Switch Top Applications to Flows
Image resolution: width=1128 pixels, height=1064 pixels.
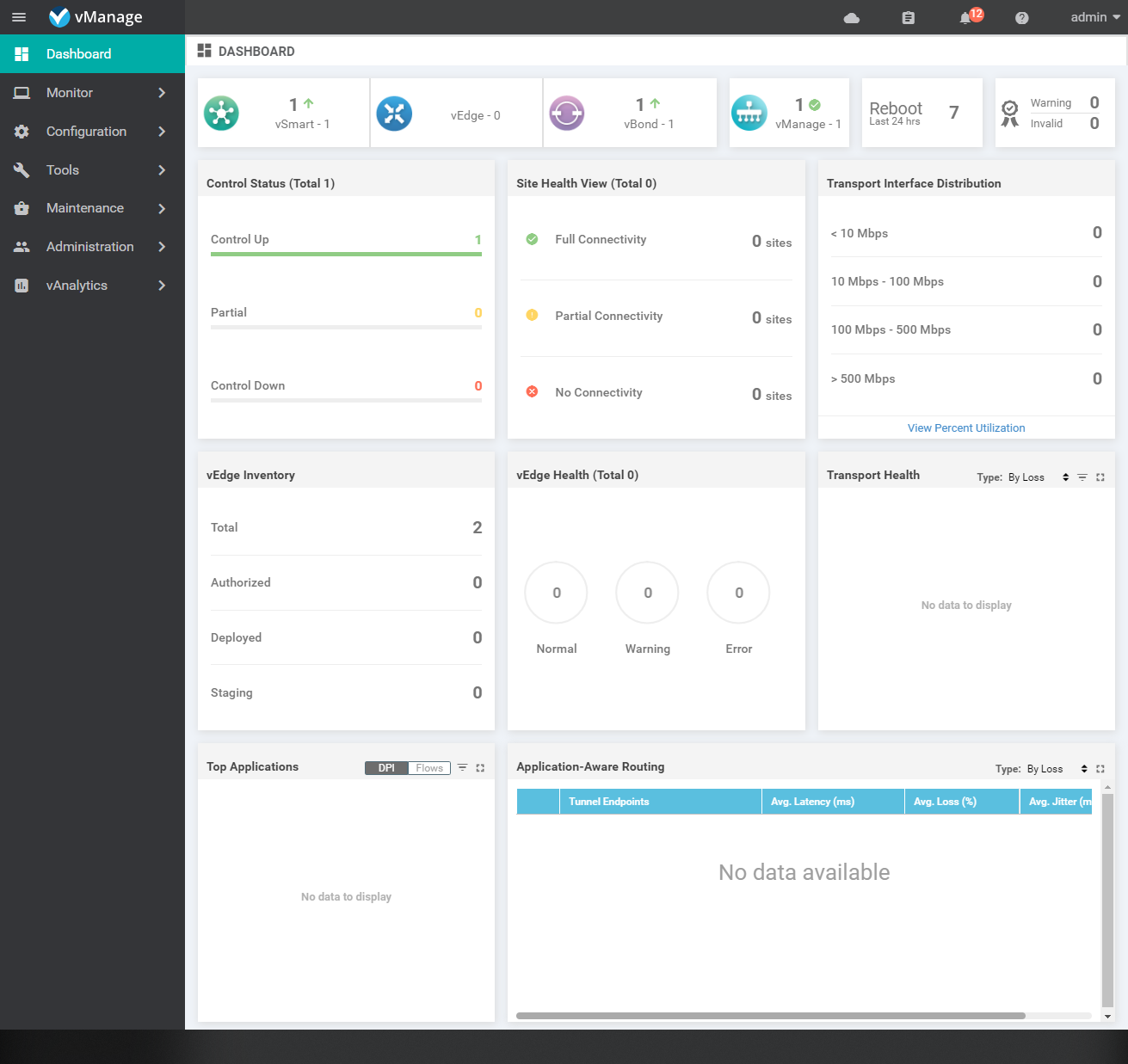[x=429, y=768]
